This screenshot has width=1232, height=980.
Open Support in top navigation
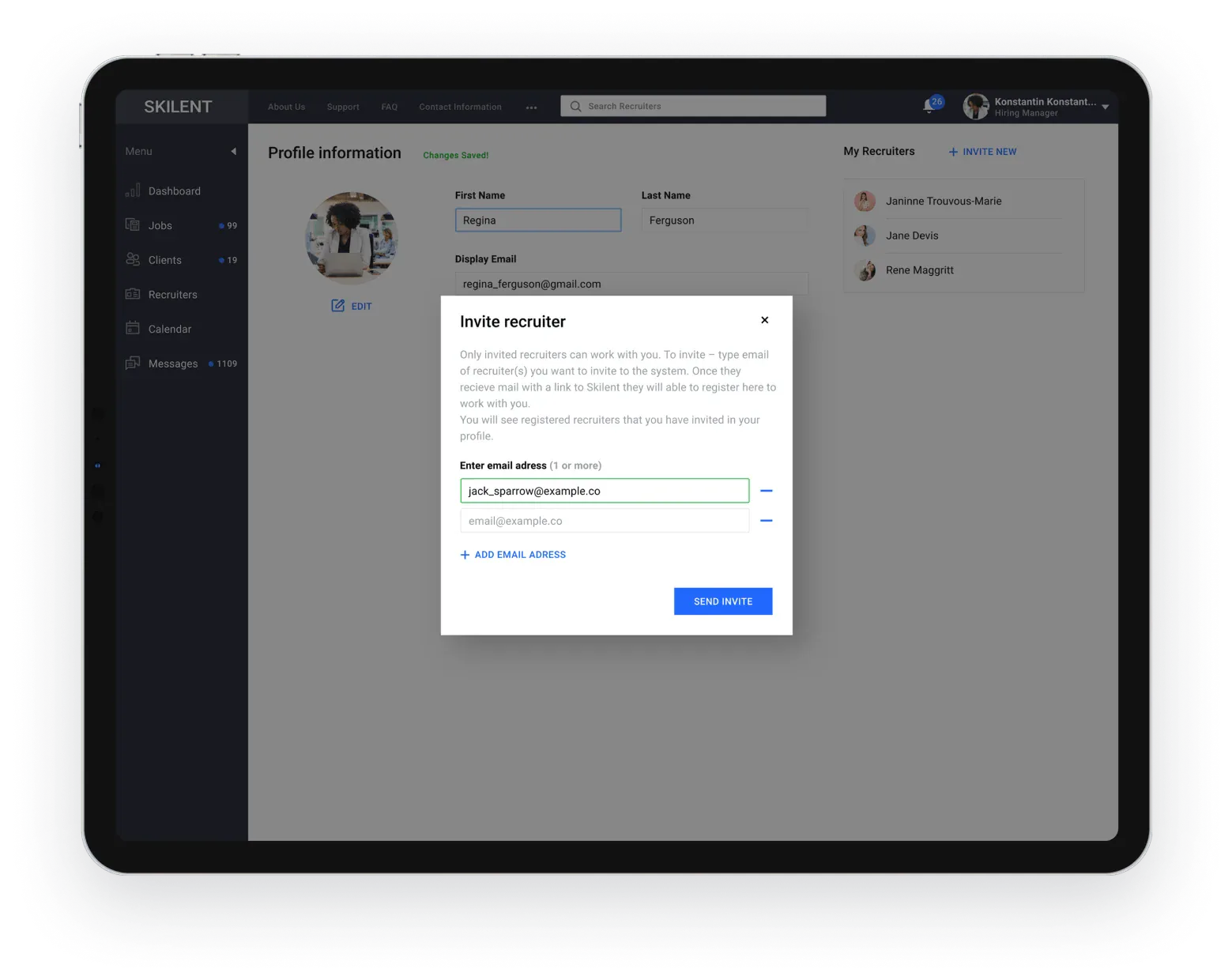click(343, 107)
